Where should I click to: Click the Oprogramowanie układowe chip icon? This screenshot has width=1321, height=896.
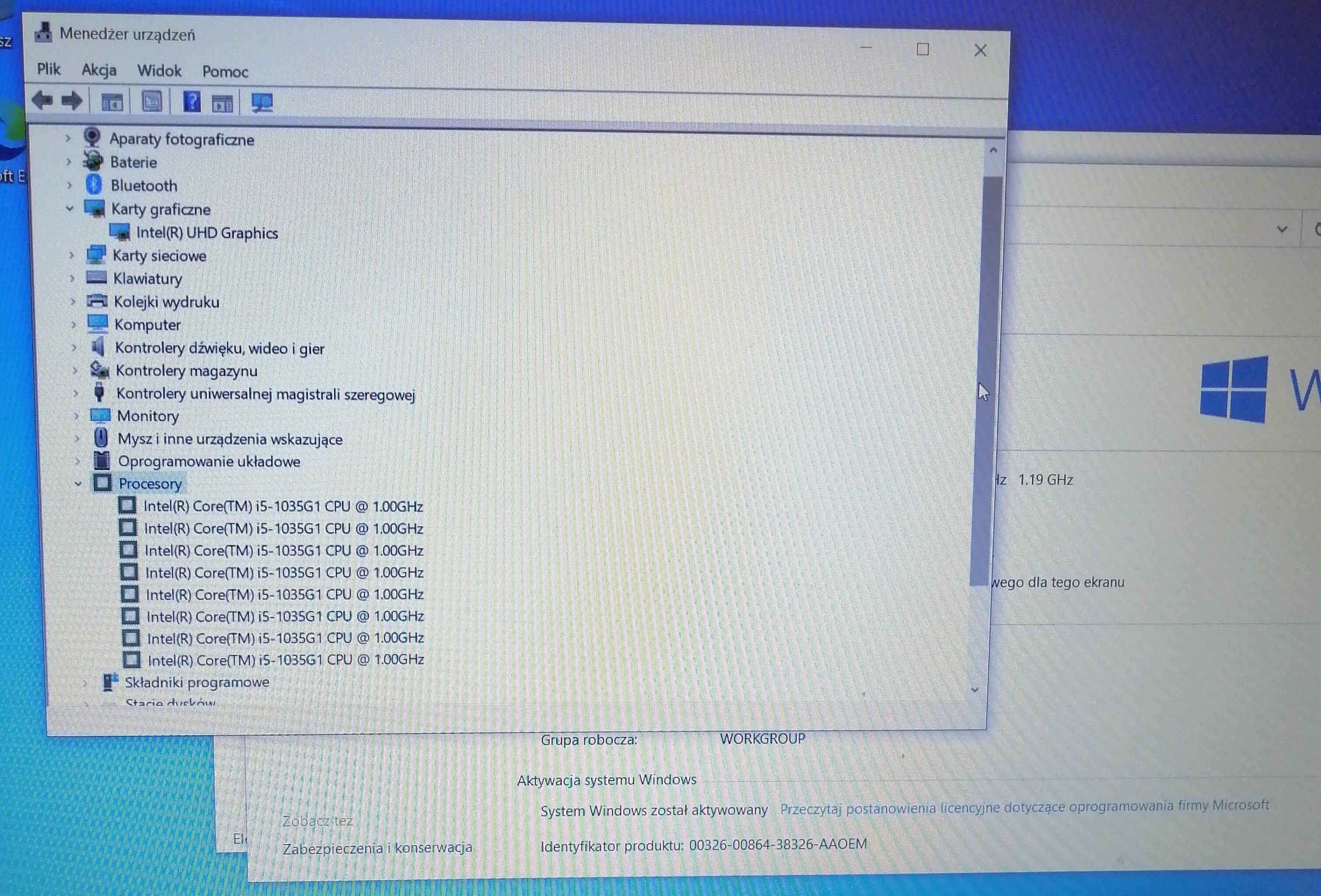pyautogui.click(x=102, y=461)
